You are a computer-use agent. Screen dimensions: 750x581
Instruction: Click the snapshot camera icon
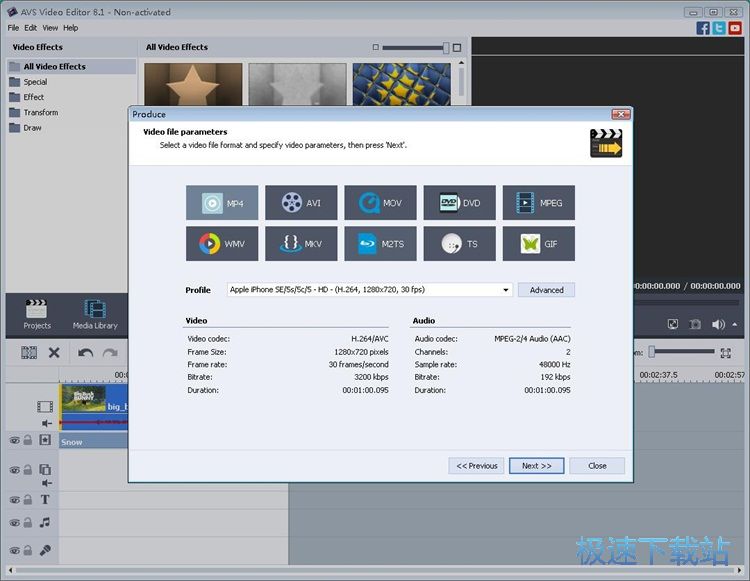tap(695, 324)
